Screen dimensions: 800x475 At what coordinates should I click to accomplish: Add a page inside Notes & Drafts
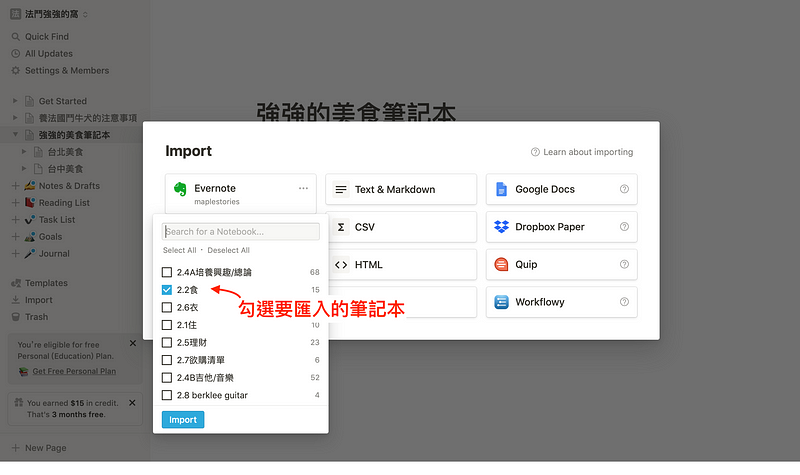tap(15, 186)
